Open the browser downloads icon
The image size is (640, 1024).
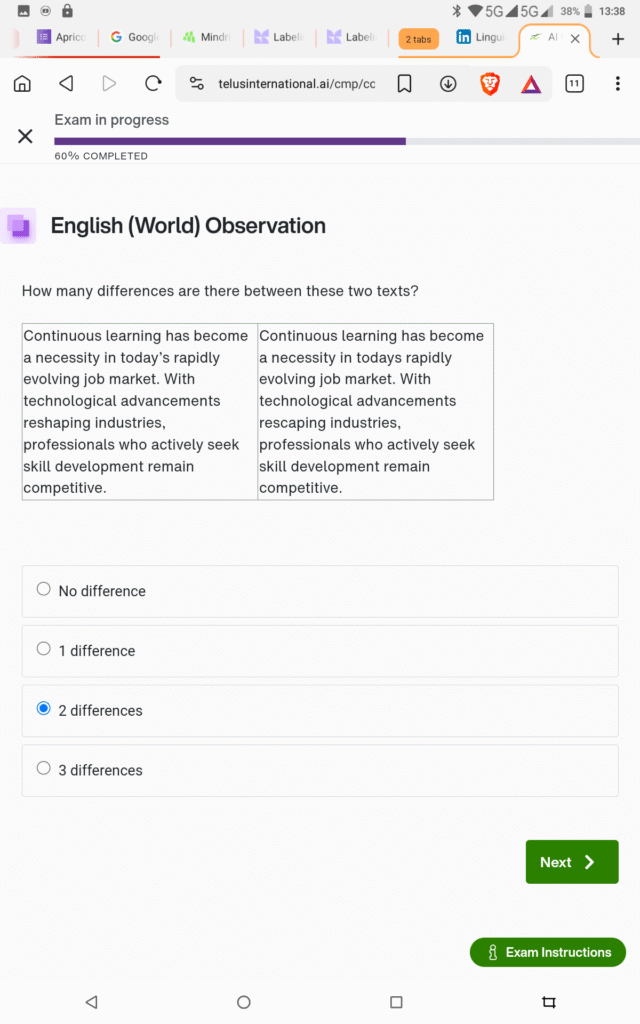448,84
